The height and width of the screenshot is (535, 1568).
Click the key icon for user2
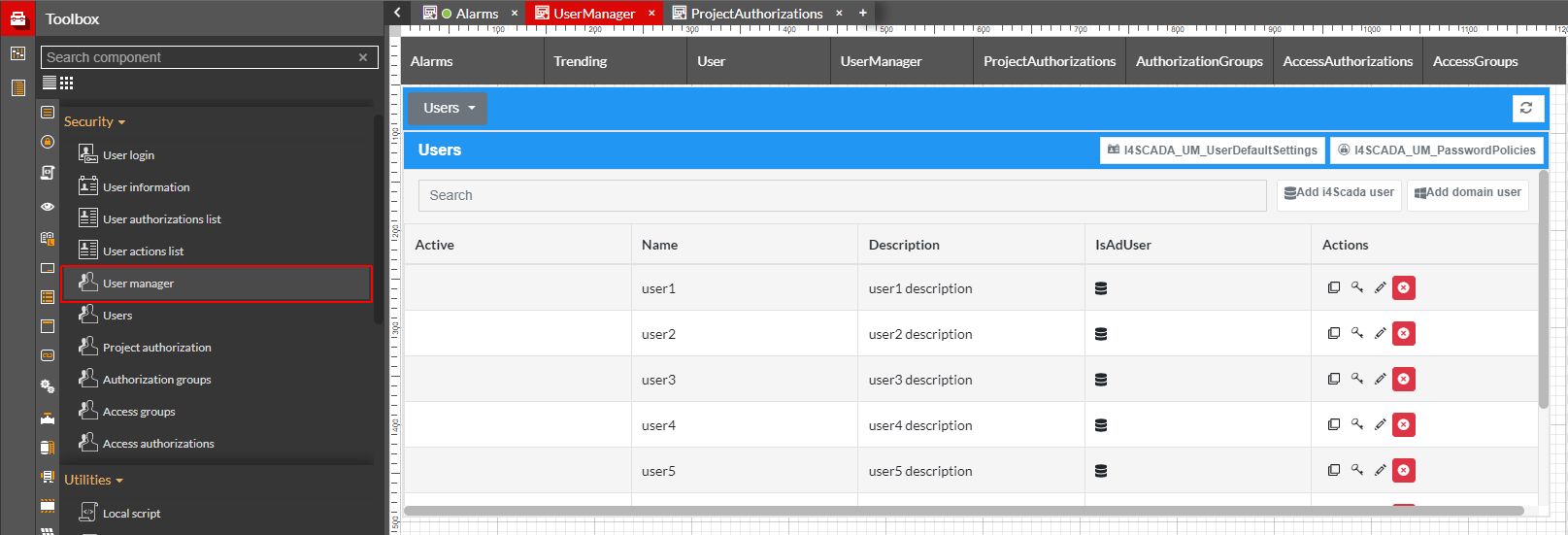coord(1357,333)
